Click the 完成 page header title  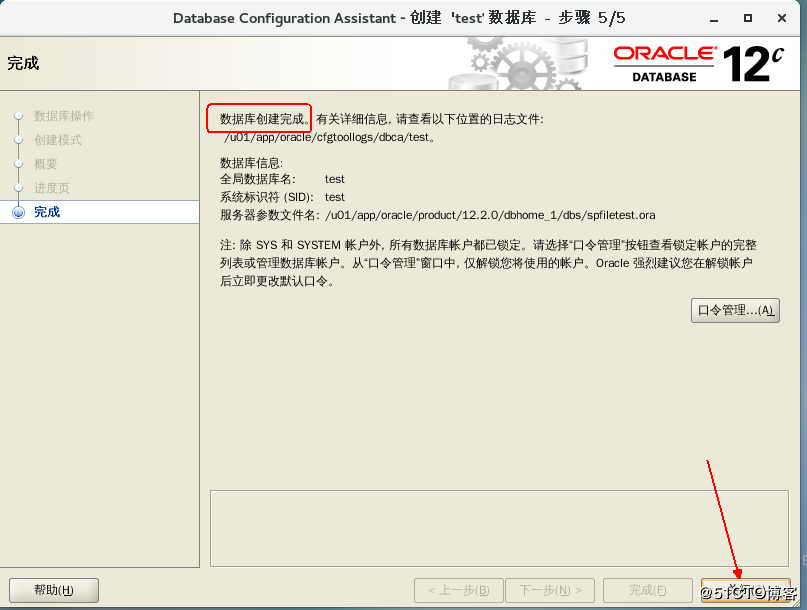pos(23,63)
